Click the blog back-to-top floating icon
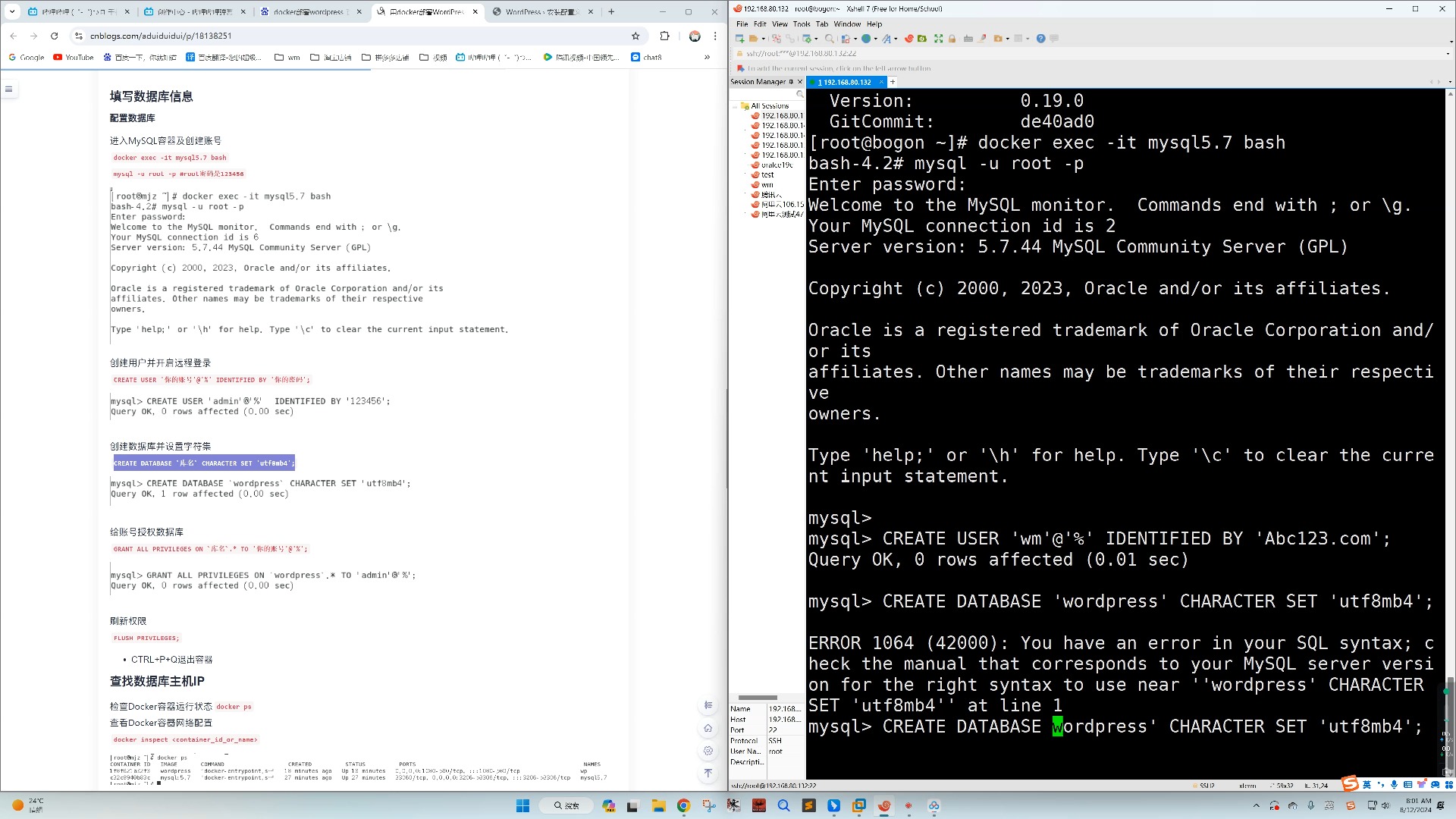 [x=708, y=773]
